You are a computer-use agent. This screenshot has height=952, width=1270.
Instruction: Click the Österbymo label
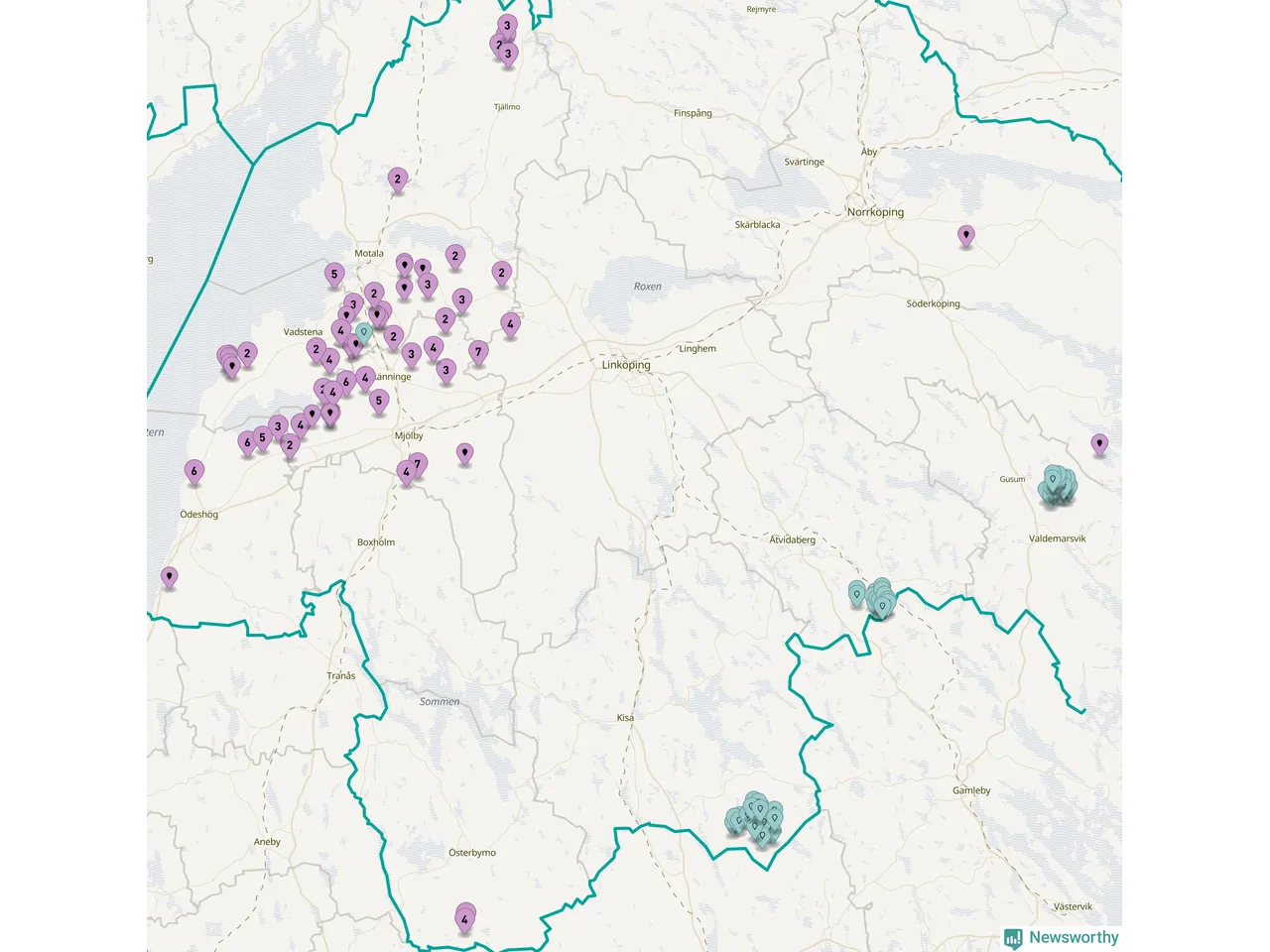[472, 853]
